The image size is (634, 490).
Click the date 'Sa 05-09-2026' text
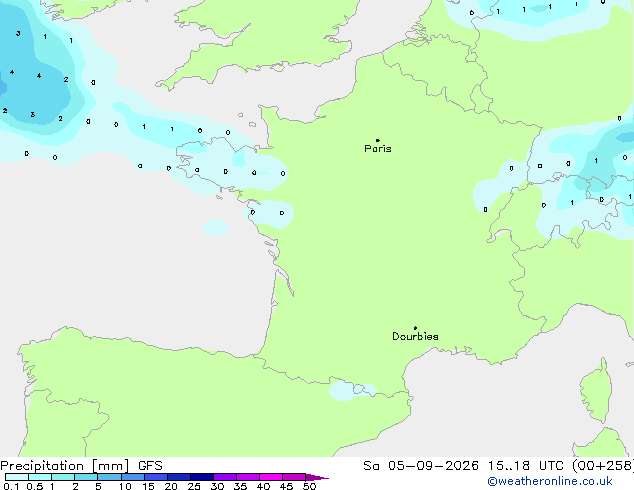click(421, 466)
